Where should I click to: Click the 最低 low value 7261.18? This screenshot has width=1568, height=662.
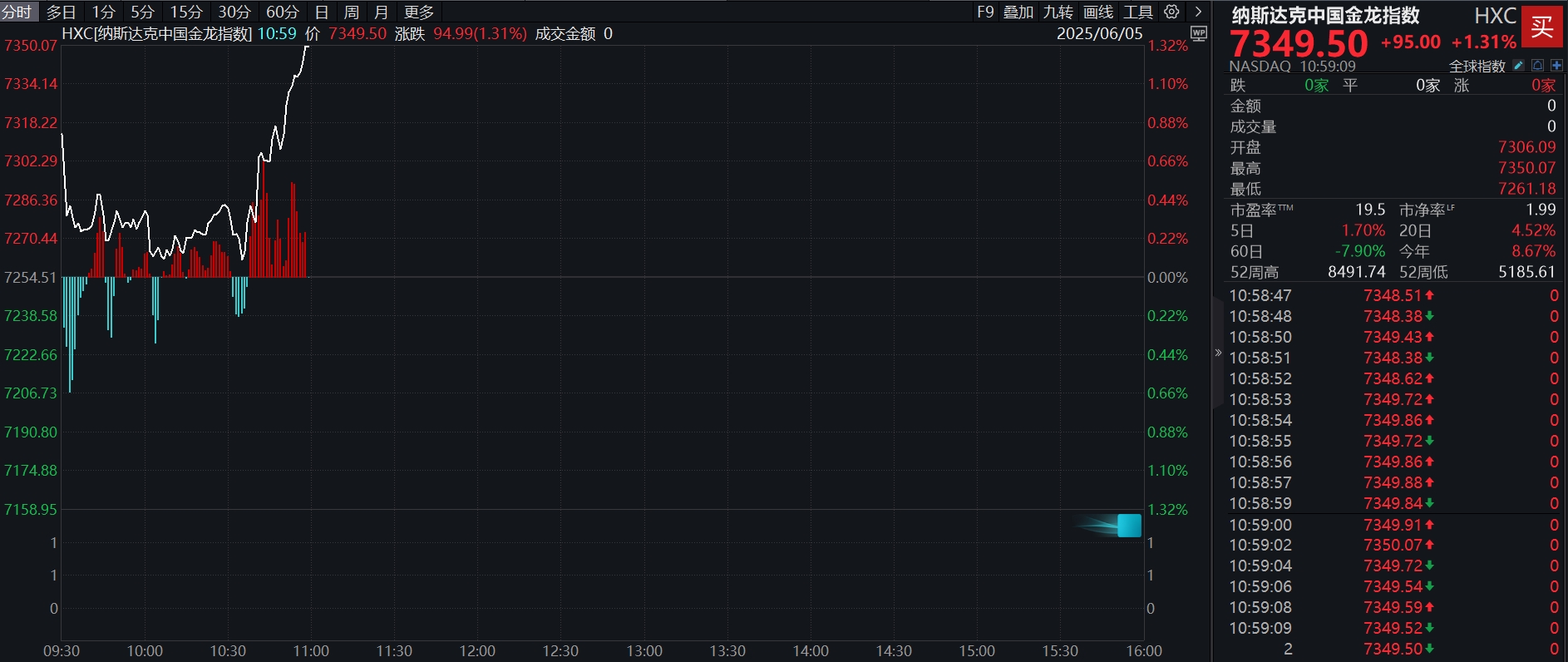click(x=1526, y=189)
